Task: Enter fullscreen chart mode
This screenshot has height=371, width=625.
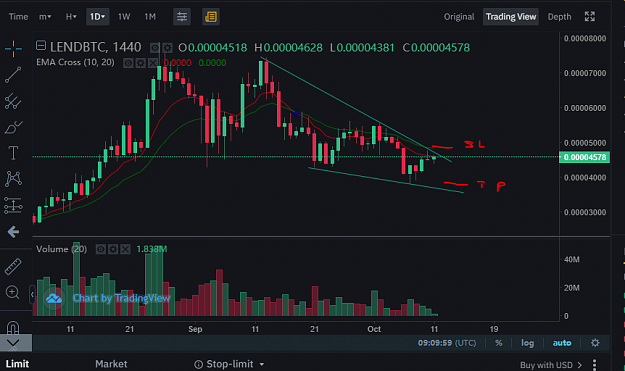Action: 590,17
